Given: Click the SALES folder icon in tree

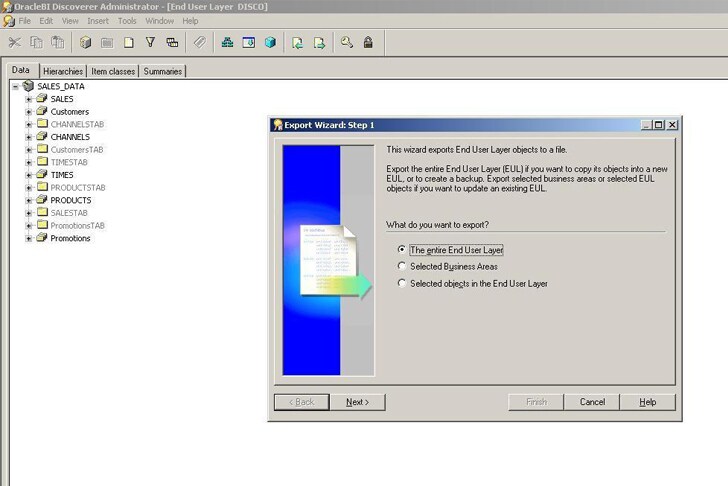Looking at the screenshot, I should pos(42,98).
